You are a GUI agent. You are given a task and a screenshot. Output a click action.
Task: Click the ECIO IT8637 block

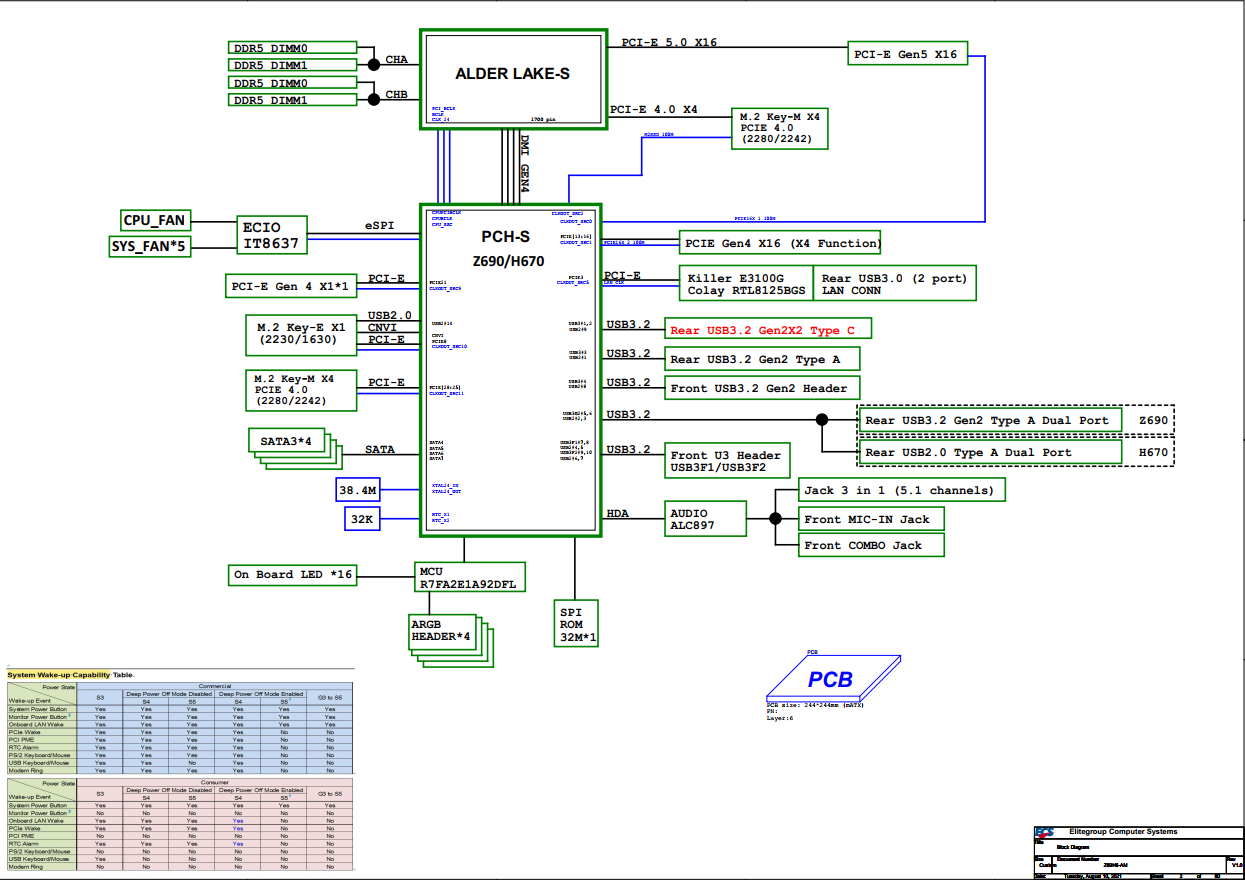pyautogui.click(x=273, y=234)
